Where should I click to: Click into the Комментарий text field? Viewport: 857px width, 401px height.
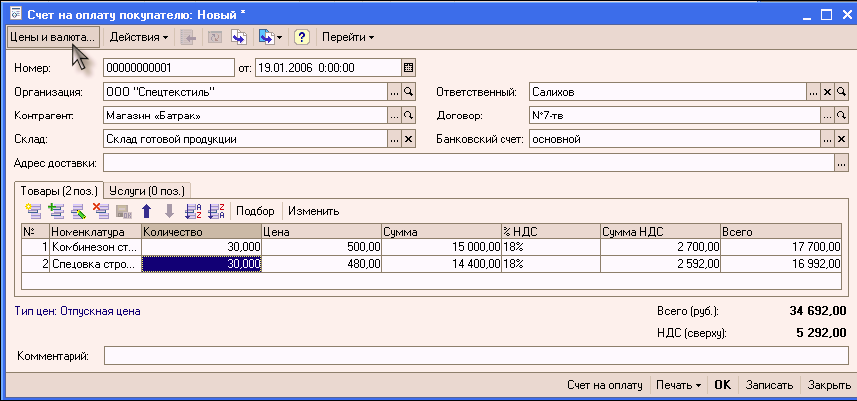pyautogui.click(x=476, y=356)
